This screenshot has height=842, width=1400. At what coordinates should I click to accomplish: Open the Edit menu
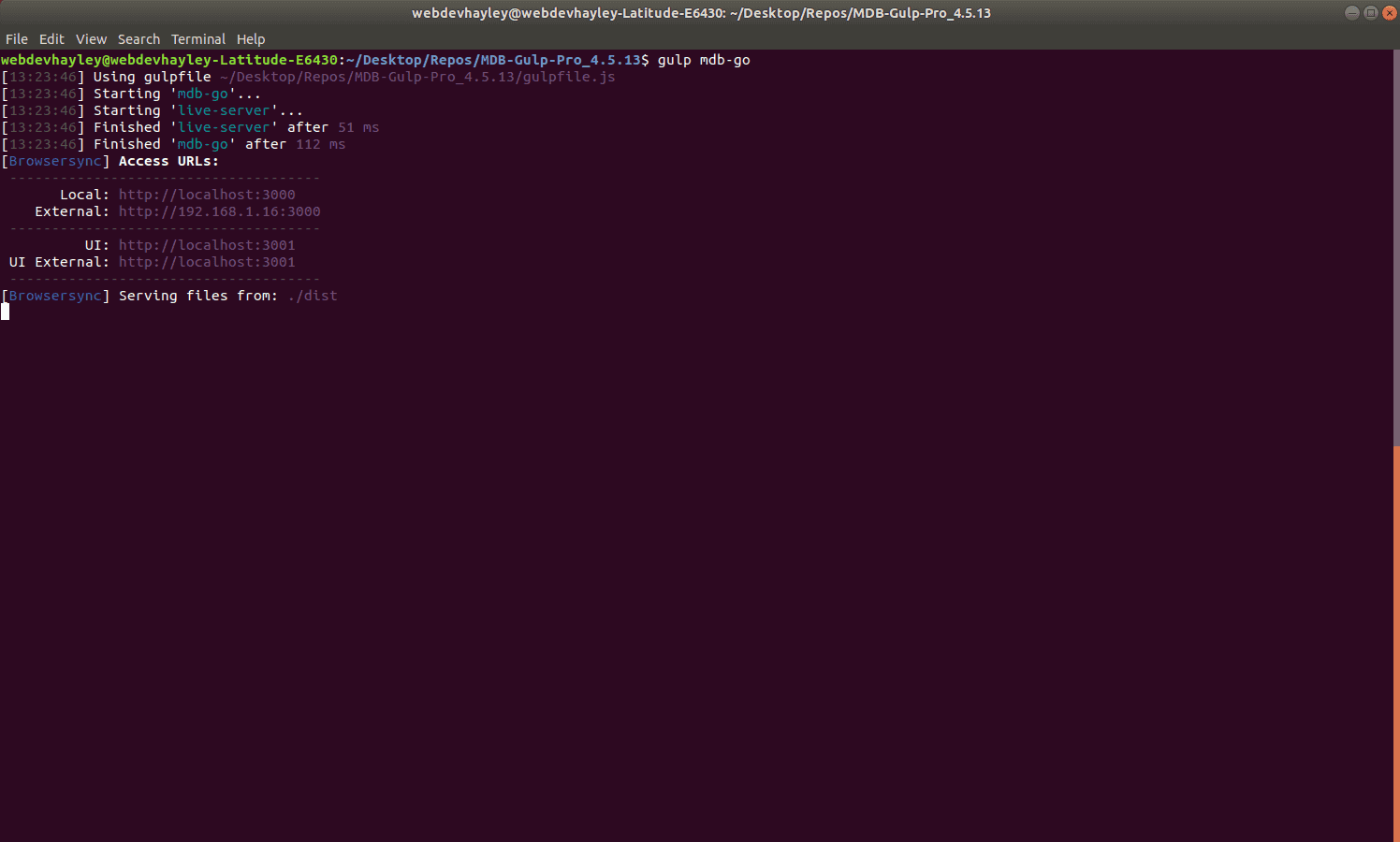coord(51,39)
